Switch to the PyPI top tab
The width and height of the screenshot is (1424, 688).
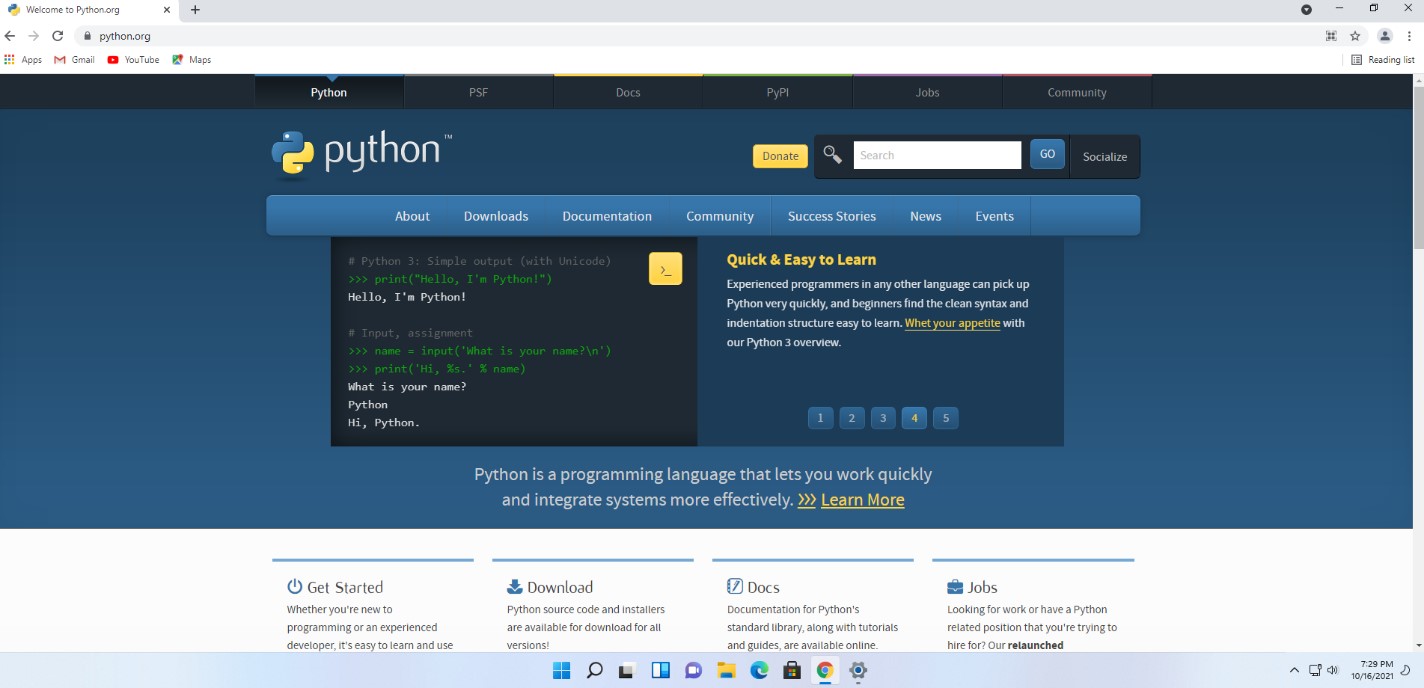(x=777, y=92)
